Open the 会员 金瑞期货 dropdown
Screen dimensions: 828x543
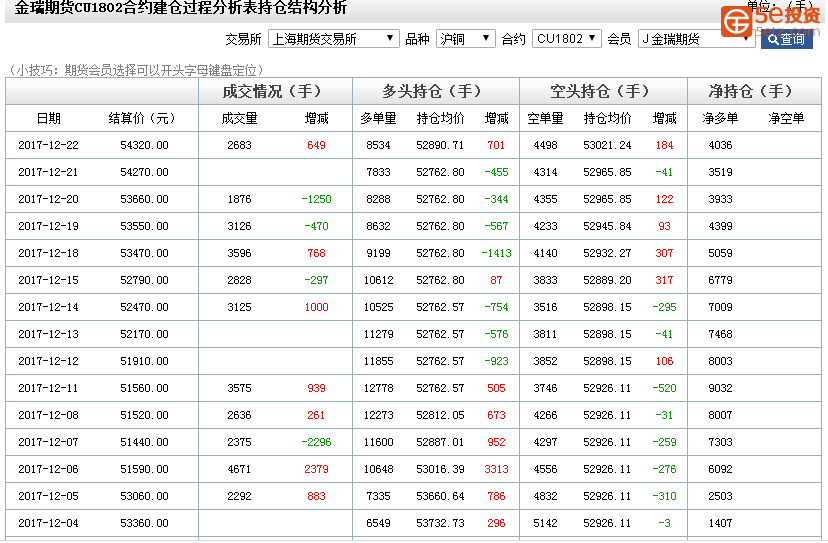pos(696,39)
